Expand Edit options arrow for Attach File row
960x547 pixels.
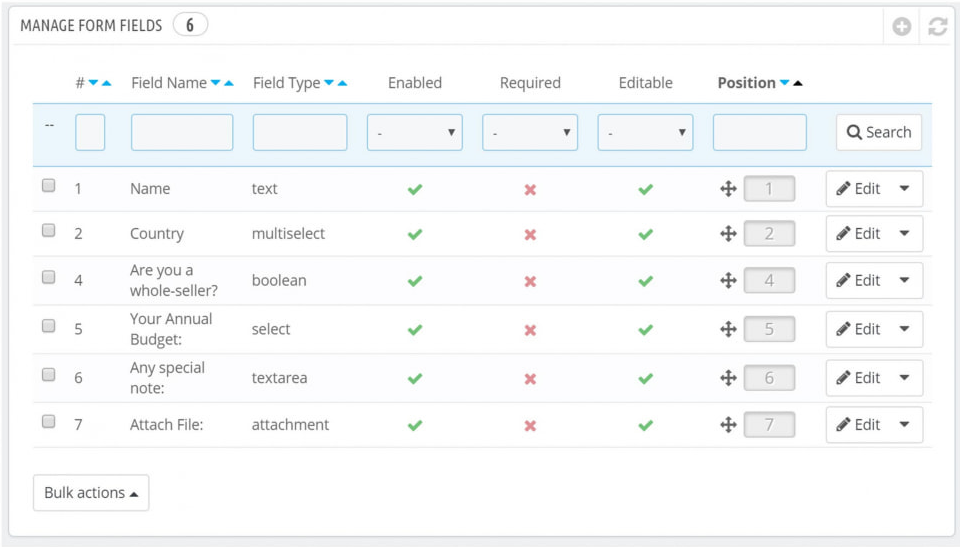click(x=904, y=424)
